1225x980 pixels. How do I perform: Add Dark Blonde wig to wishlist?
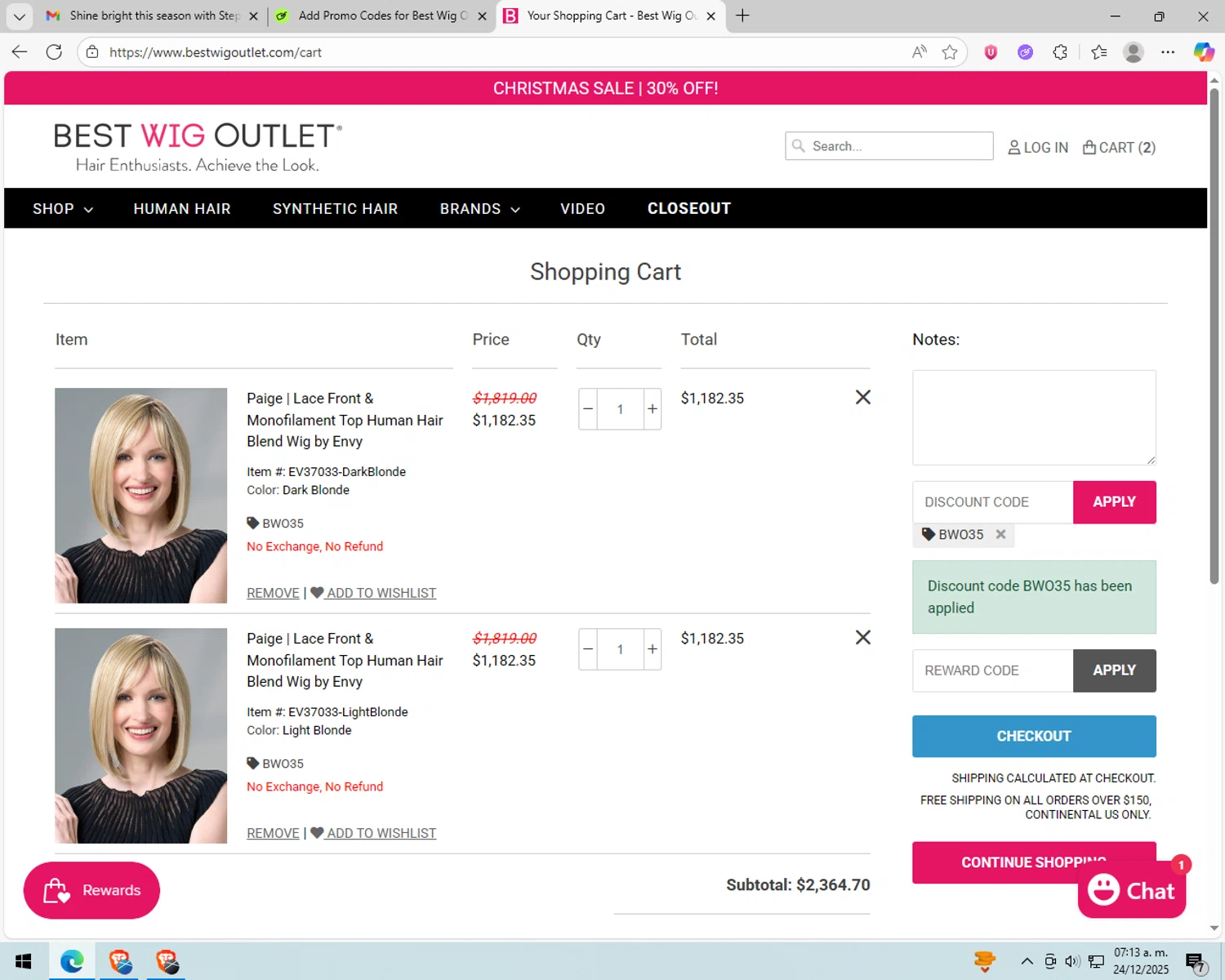(x=373, y=593)
